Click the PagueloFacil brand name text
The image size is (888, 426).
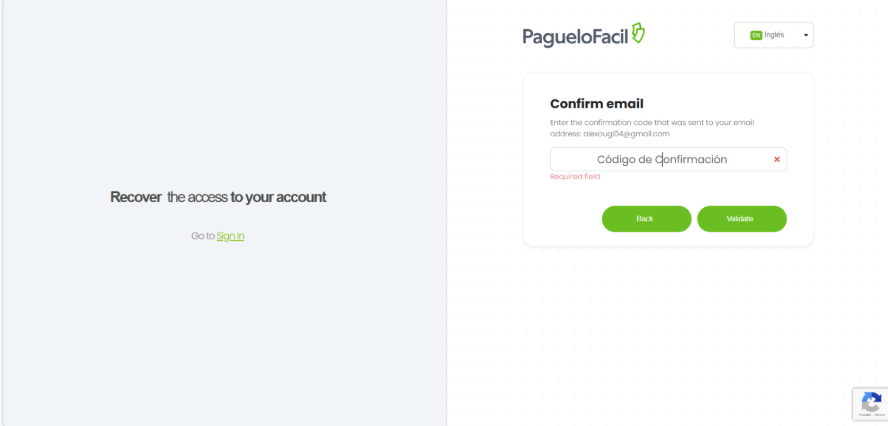(x=576, y=37)
